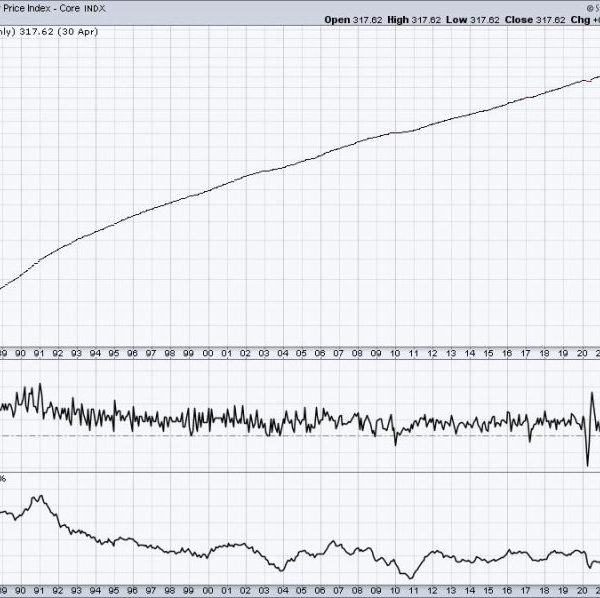Click the 95 year label on x-axis
The height and width of the screenshot is (598, 600).
[114, 353]
